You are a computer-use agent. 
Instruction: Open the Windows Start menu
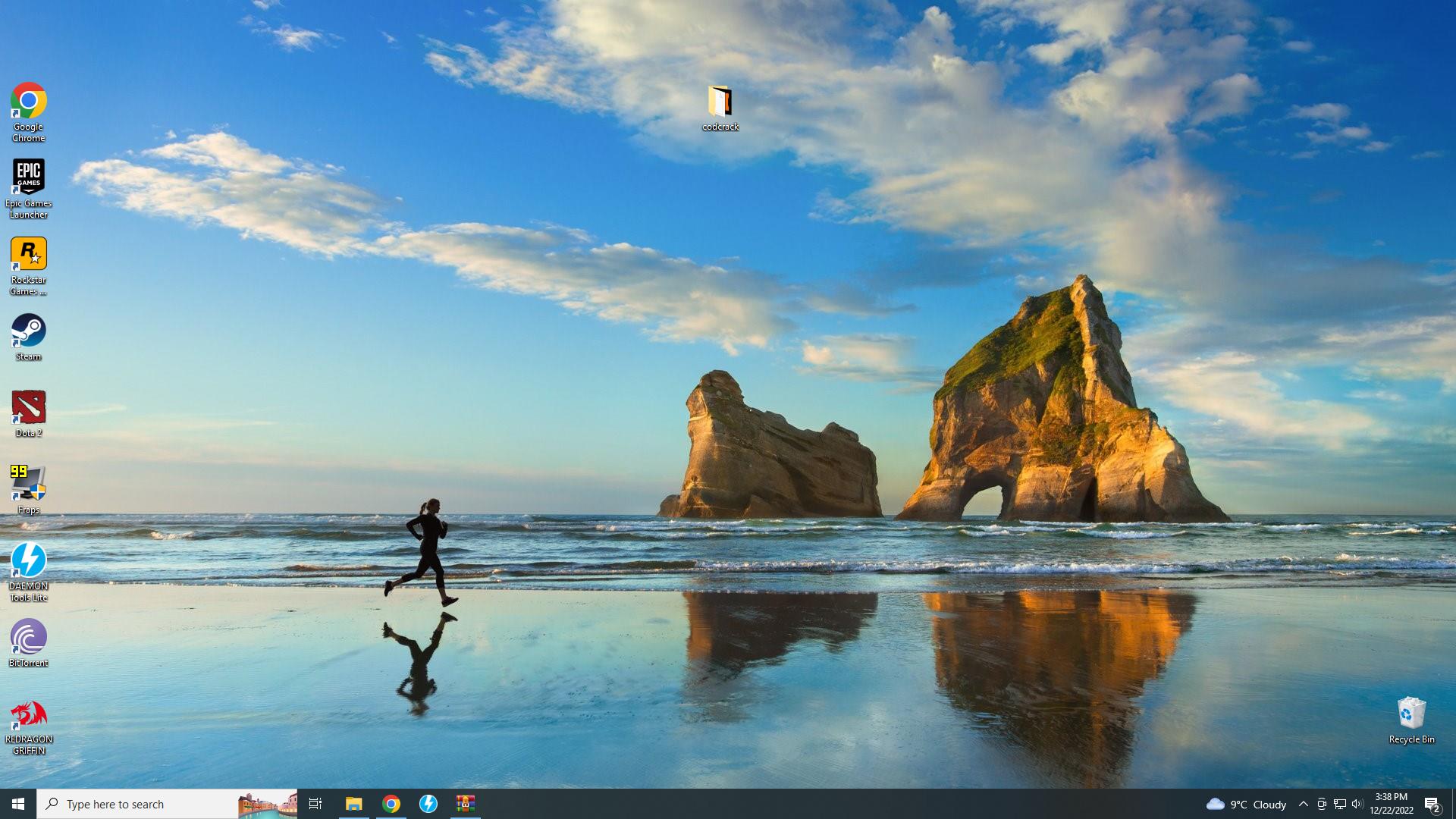18,804
